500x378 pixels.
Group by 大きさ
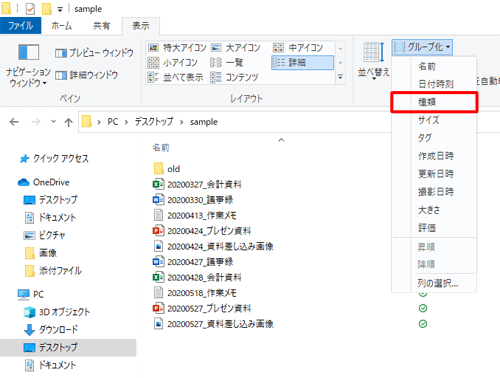434,210
